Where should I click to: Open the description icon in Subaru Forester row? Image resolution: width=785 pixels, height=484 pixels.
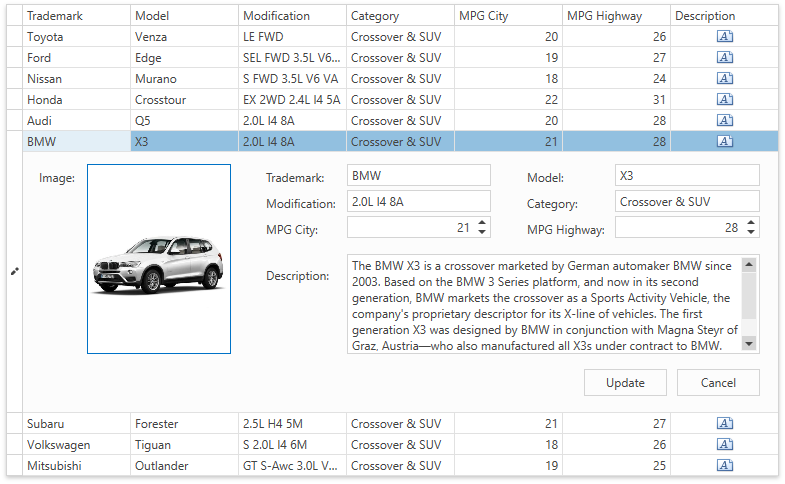(x=724, y=424)
